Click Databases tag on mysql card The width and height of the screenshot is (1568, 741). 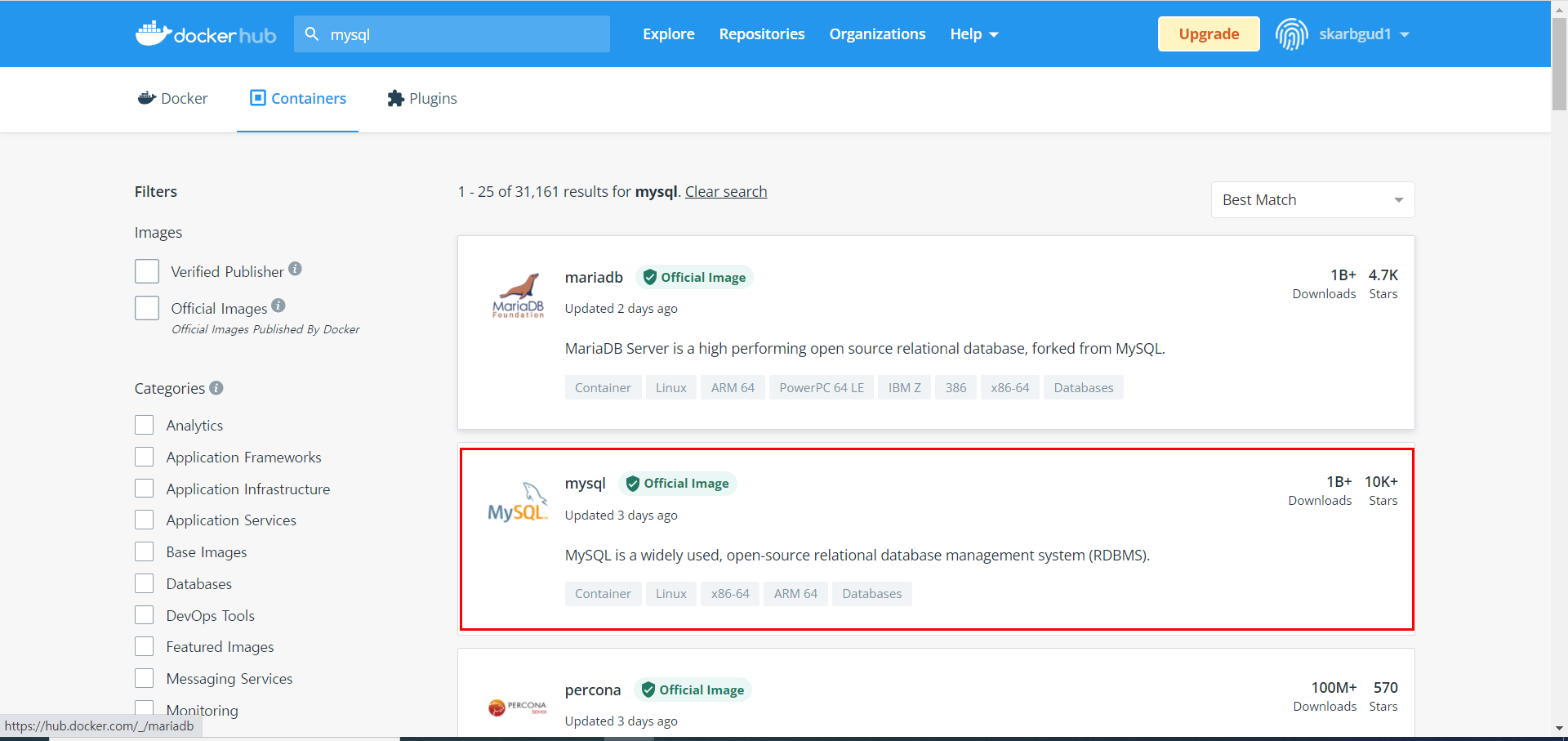tap(872, 594)
